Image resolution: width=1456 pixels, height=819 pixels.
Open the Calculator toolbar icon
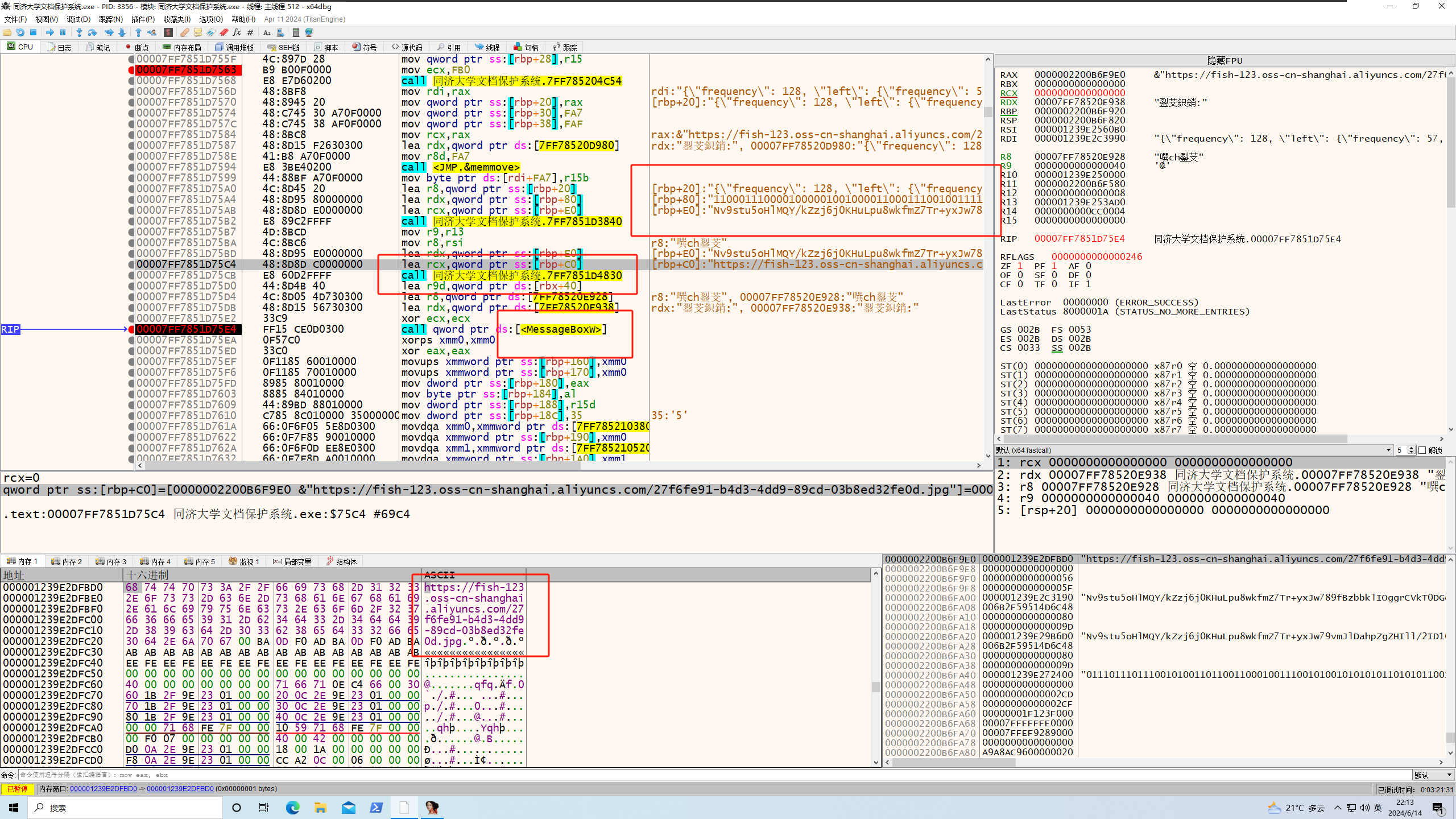pos(296,32)
